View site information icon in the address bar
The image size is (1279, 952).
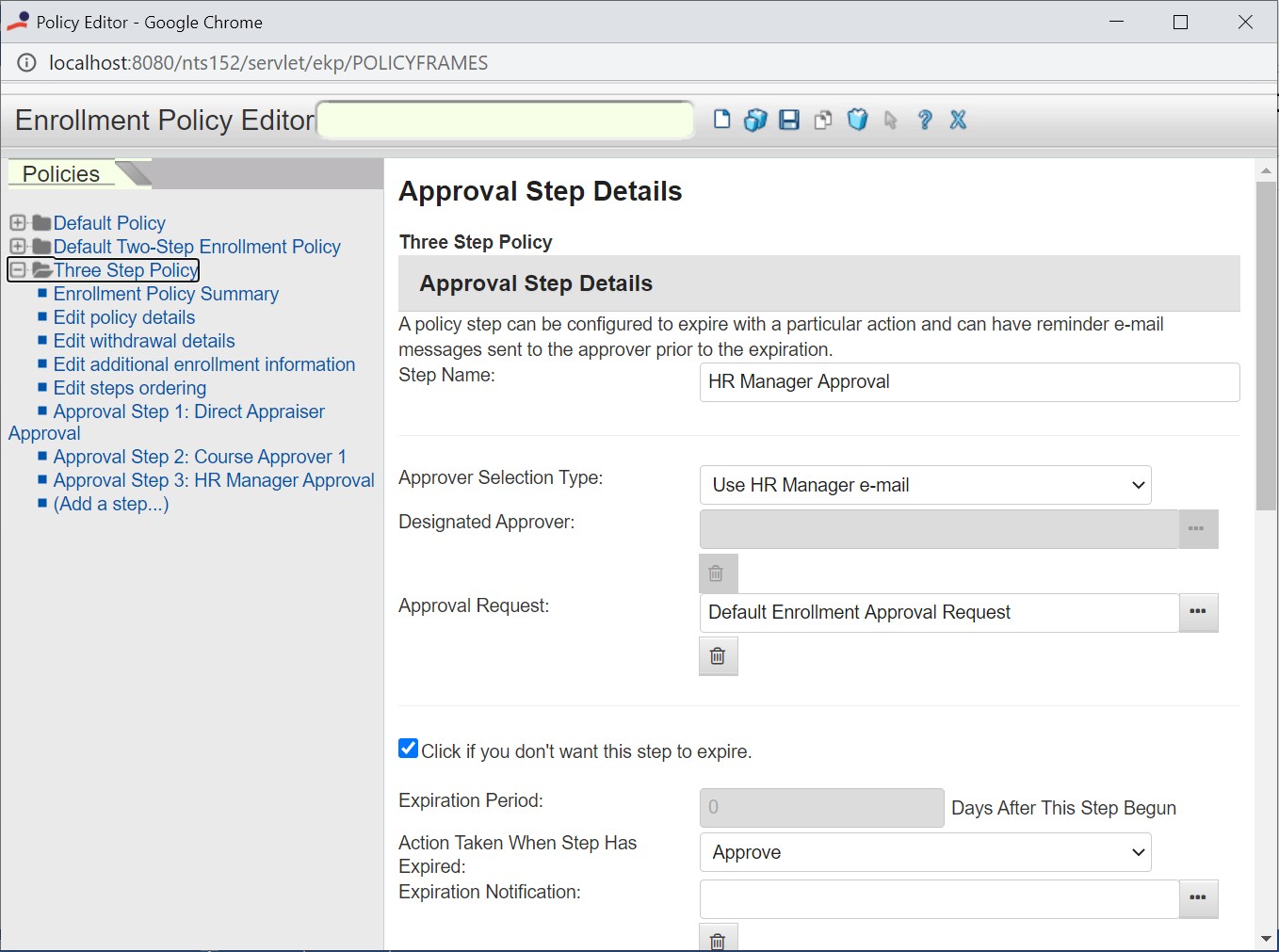(27, 63)
